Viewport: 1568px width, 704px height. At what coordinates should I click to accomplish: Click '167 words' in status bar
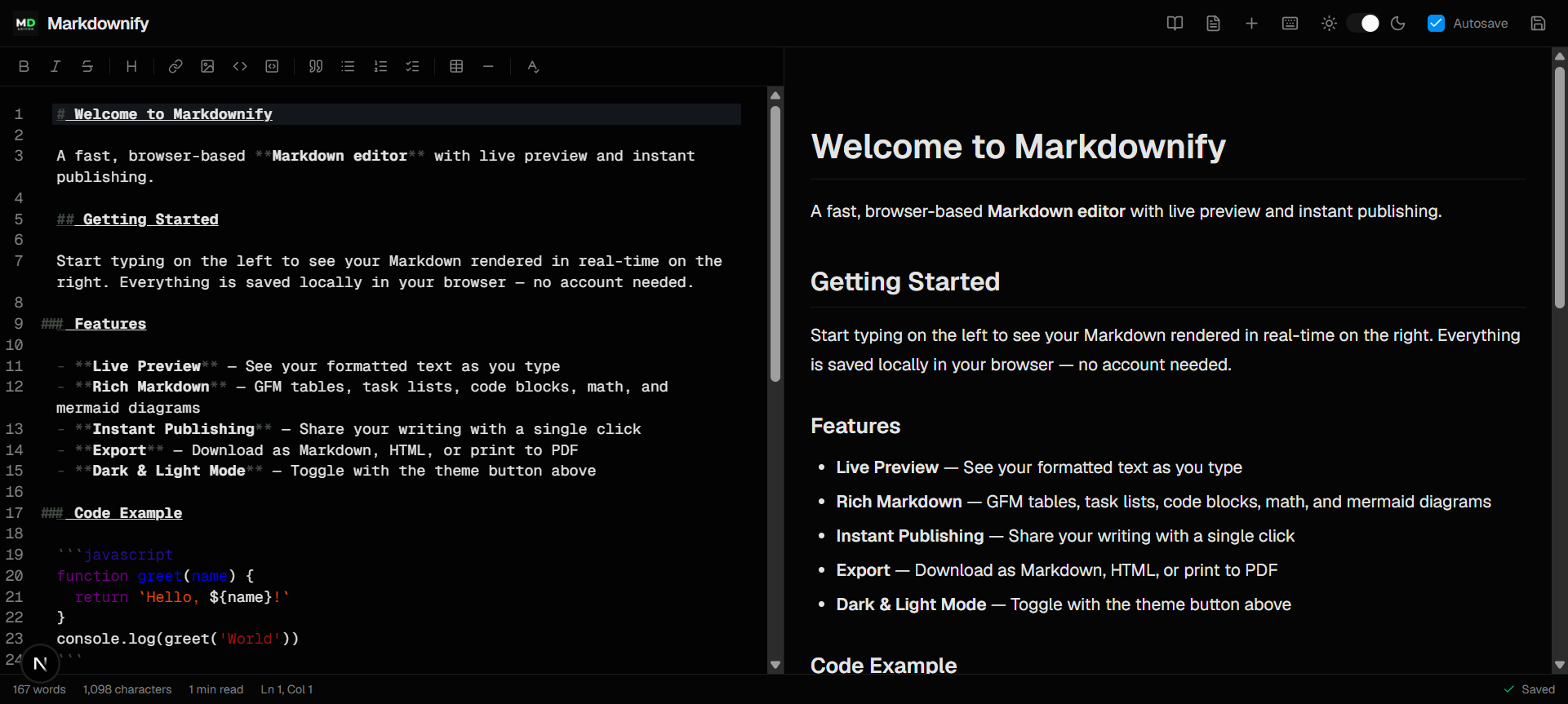click(39, 689)
